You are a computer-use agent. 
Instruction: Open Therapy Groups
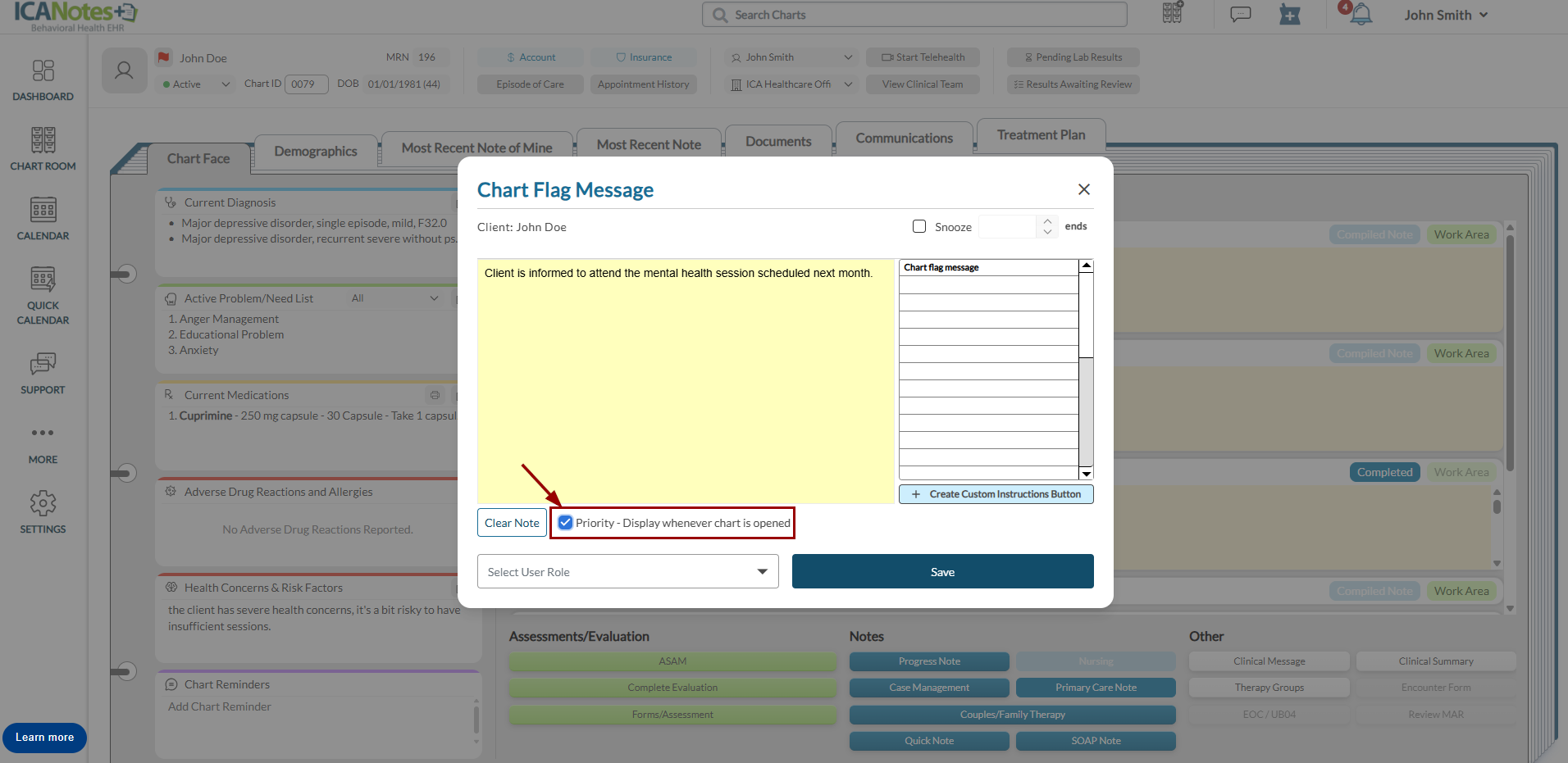pos(1269,688)
